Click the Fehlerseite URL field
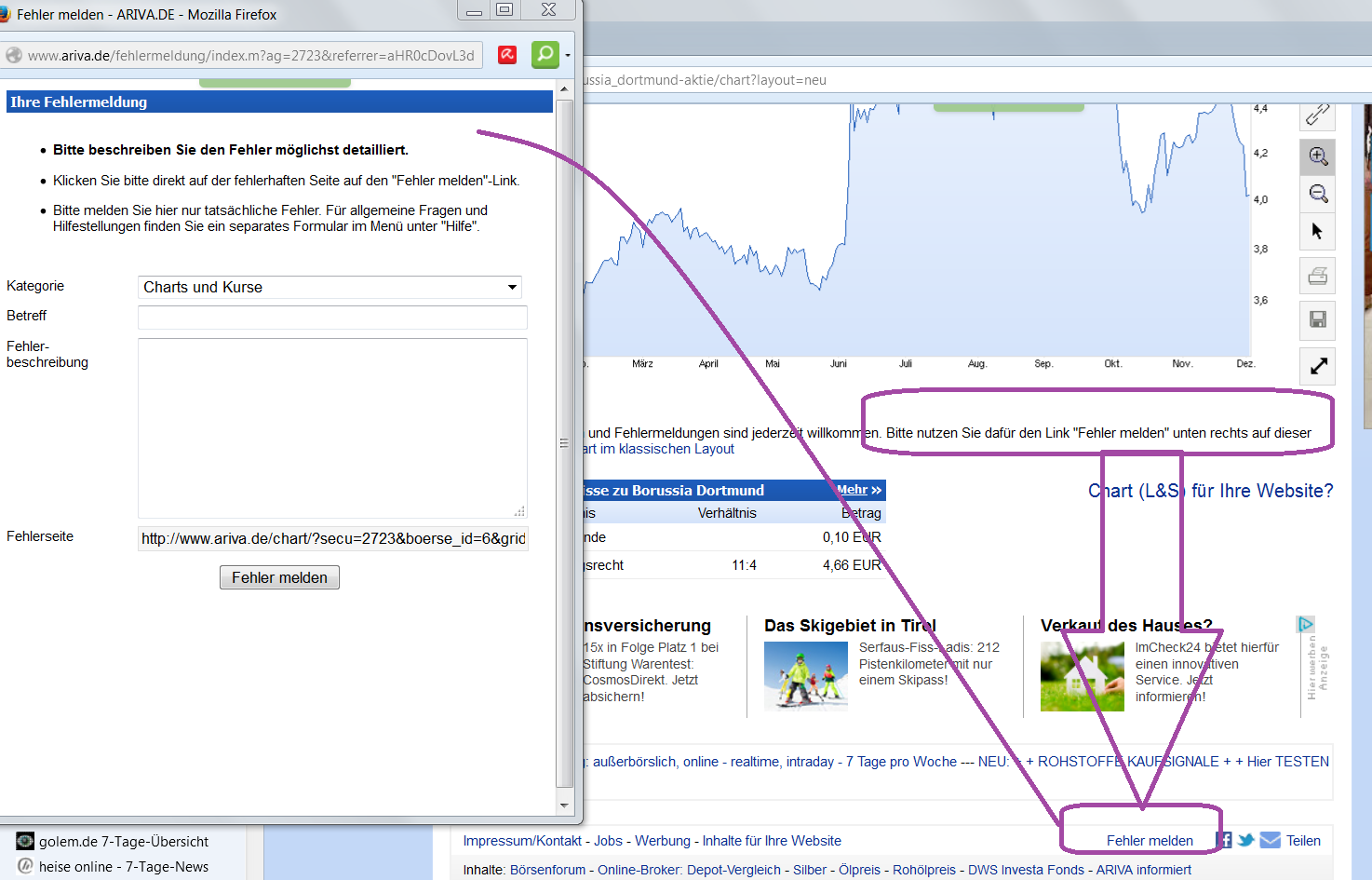This screenshot has width=1372, height=880. pyautogui.click(x=332, y=538)
